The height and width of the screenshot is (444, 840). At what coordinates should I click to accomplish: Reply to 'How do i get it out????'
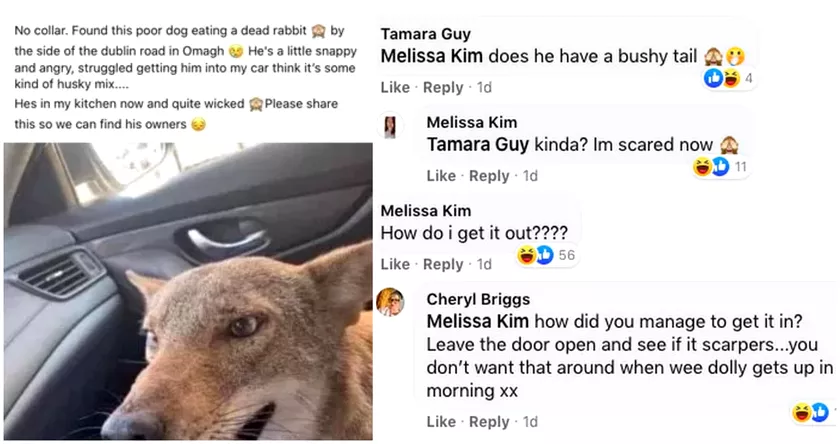tap(443, 264)
